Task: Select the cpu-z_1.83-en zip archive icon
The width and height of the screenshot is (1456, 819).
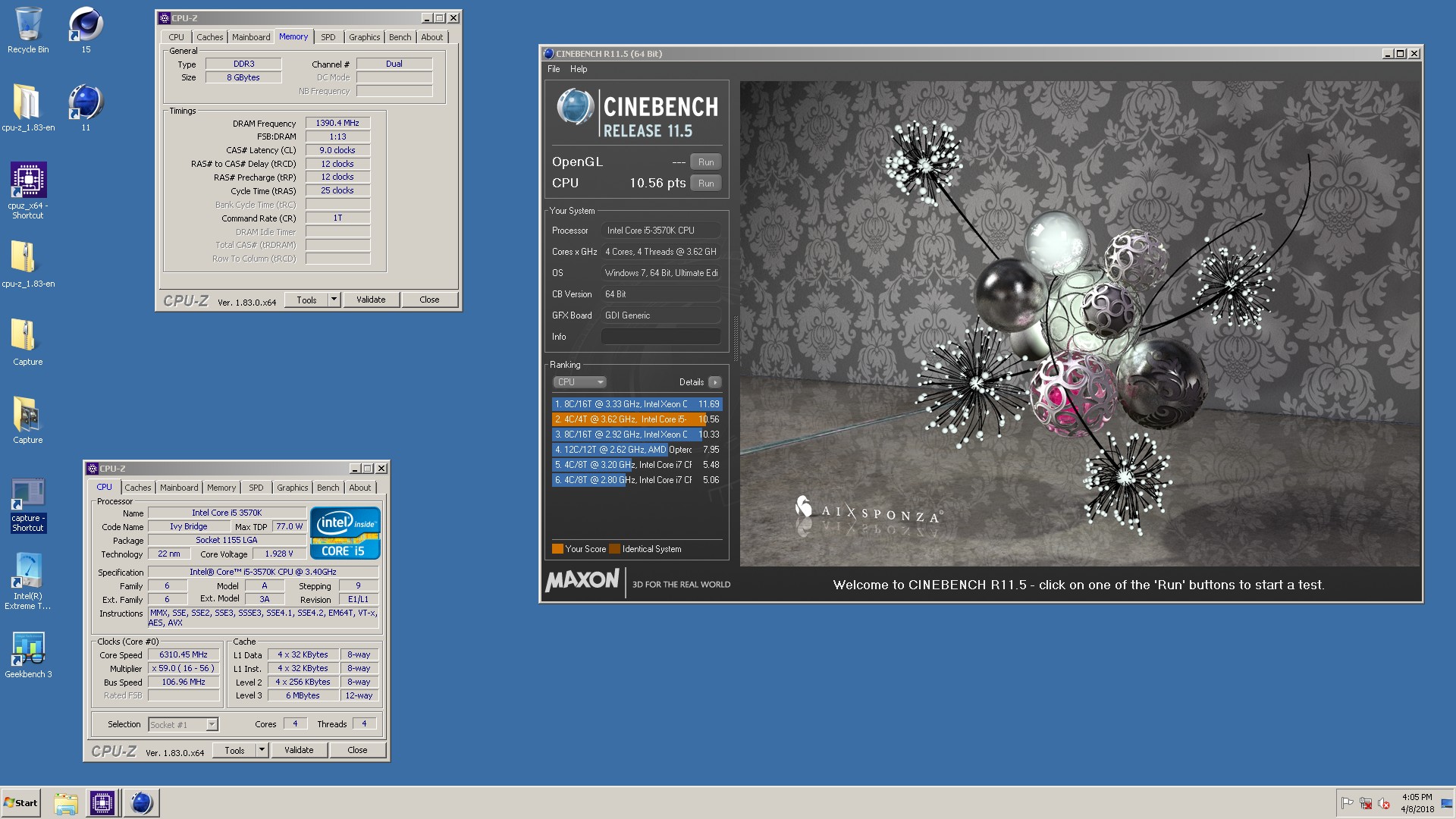Action: 28,265
